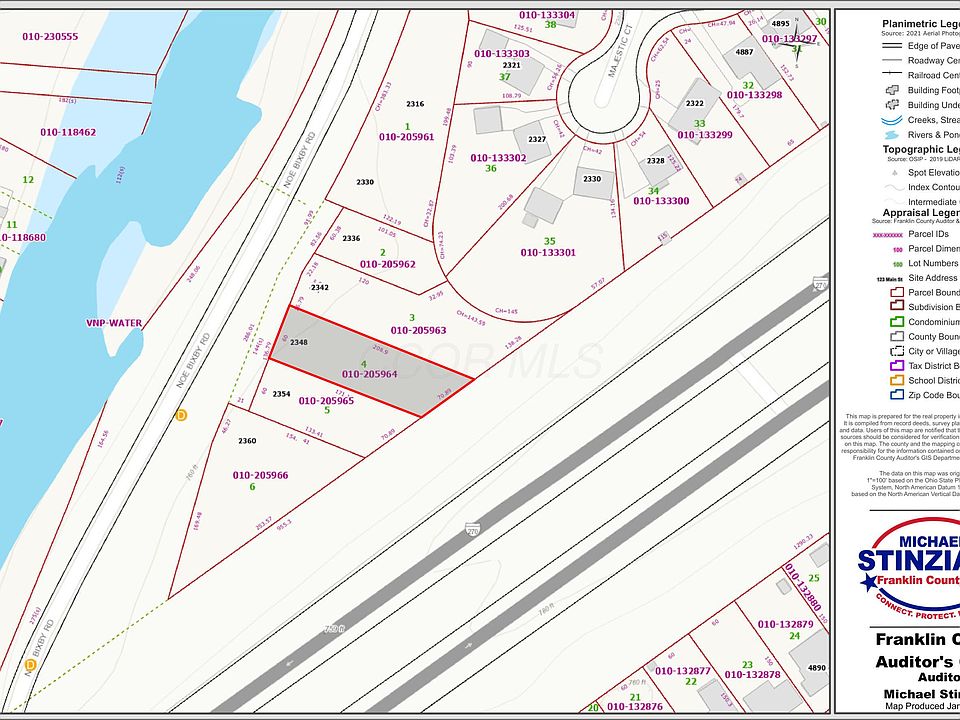Click the 2321 building address label
This screenshot has width=960, height=720.
(511, 65)
